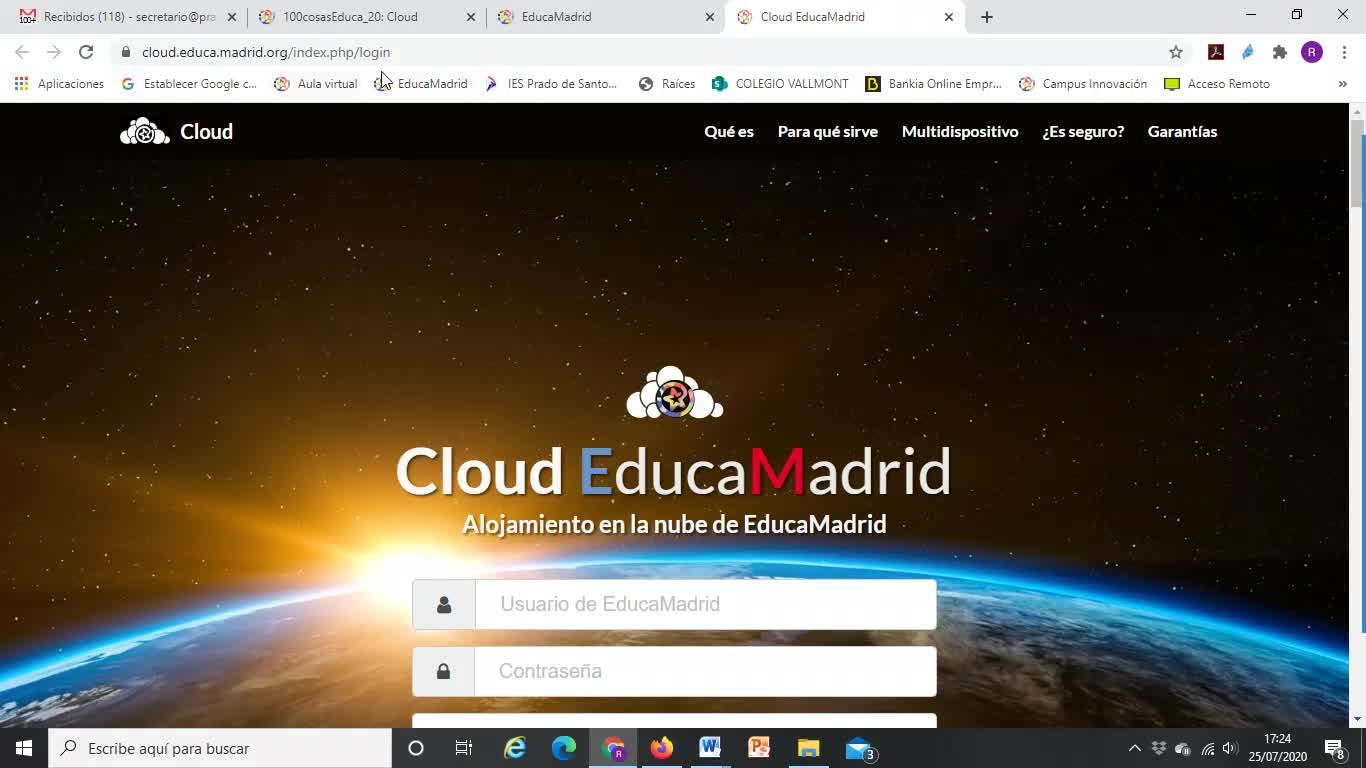
Task: Open the volume control in system tray
Action: (1230, 748)
